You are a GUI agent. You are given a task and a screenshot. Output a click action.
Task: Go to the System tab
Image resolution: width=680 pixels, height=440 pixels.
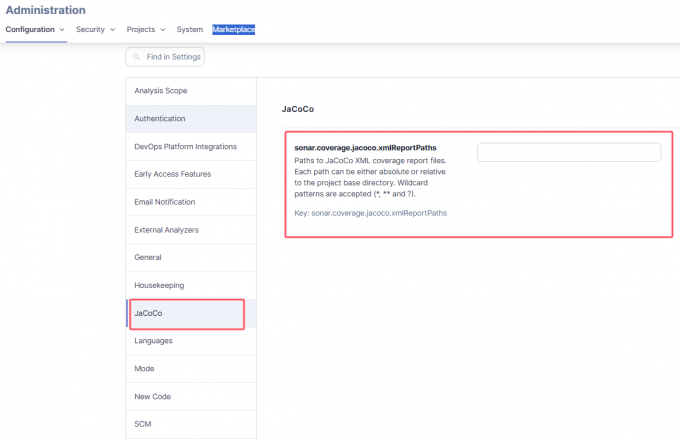190,29
